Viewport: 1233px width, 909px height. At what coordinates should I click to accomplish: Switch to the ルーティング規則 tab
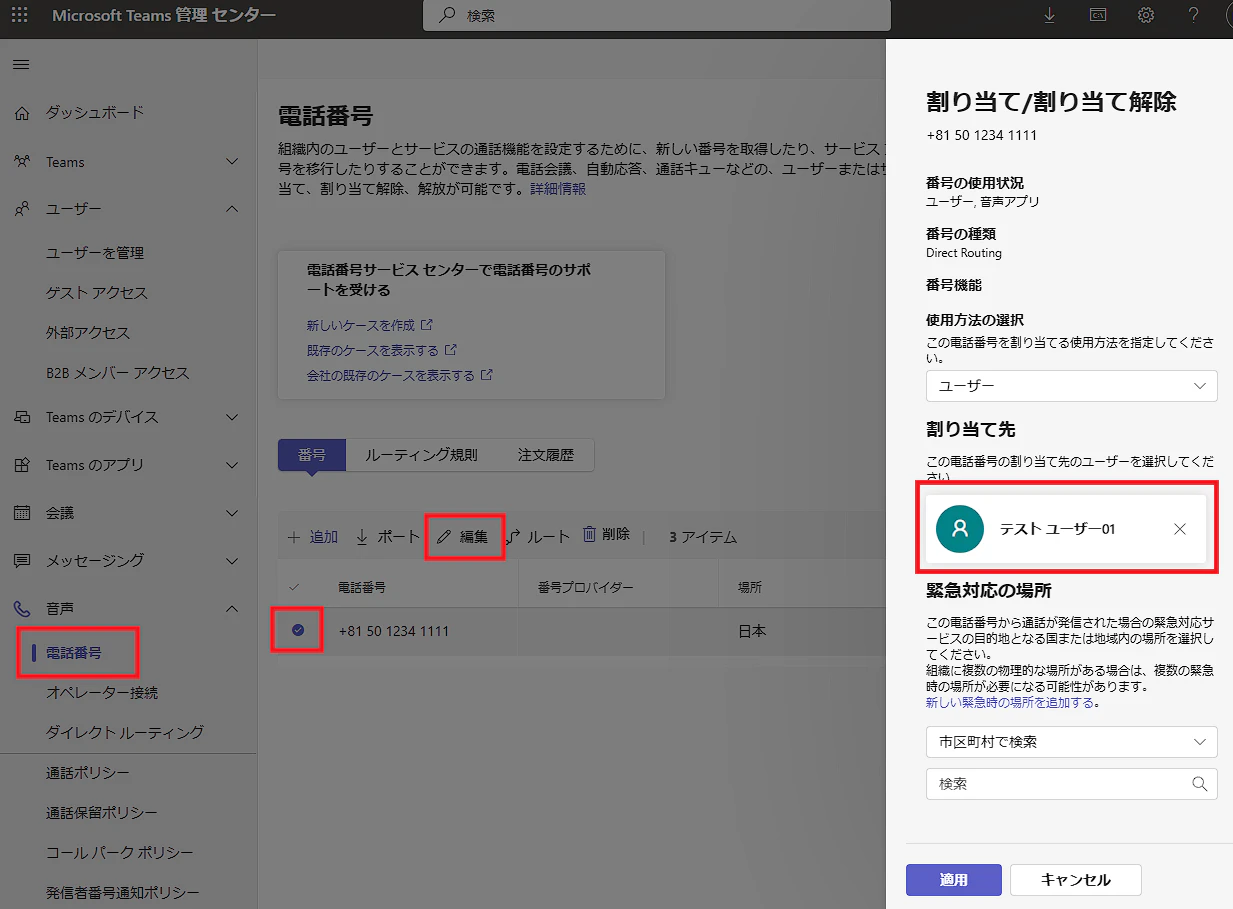point(421,455)
